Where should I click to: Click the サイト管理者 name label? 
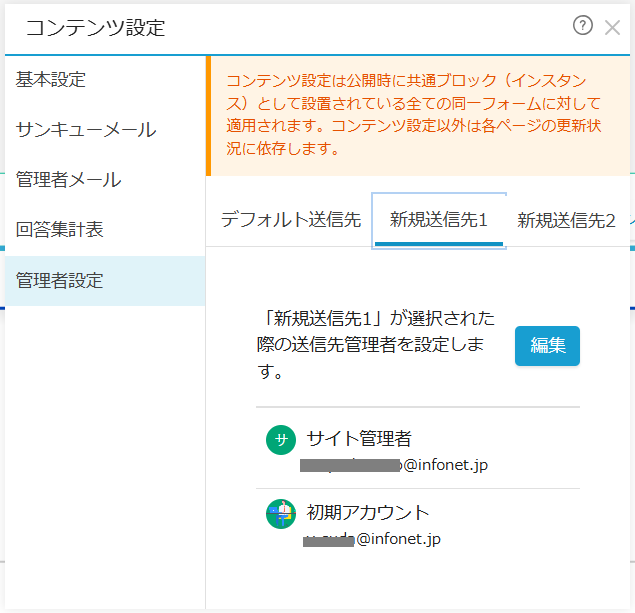(359, 439)
